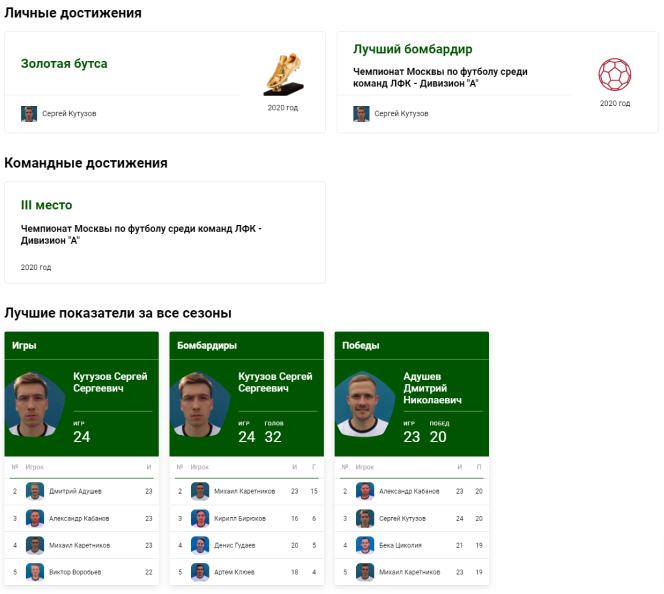
Task: Click the large player photo in the Бомбардиры card
Action: click(x=200, y=407)
